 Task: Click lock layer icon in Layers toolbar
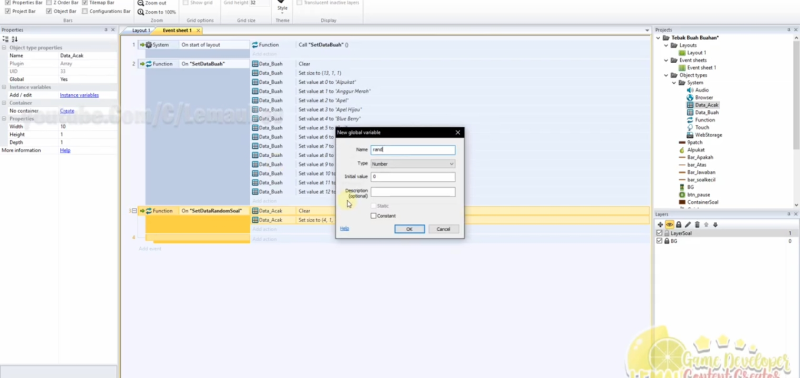(679, 224)
